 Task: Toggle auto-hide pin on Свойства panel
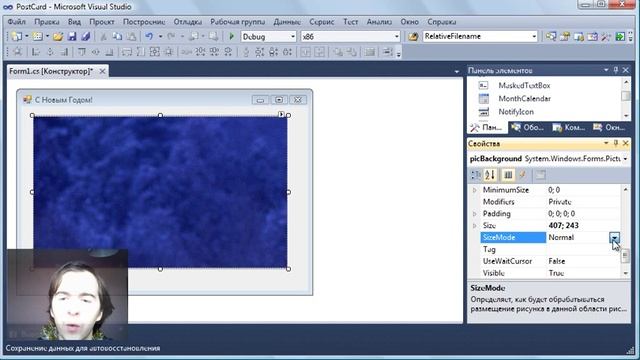[616, 143]
